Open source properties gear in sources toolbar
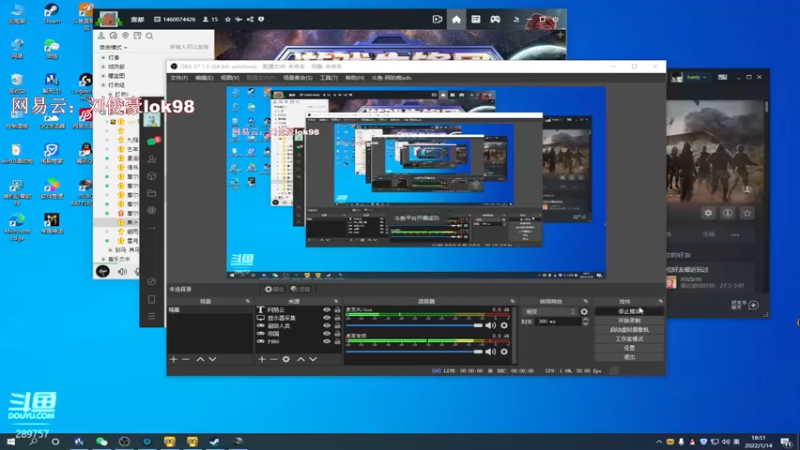The image size is (800, 450). (x=286, y=359)
